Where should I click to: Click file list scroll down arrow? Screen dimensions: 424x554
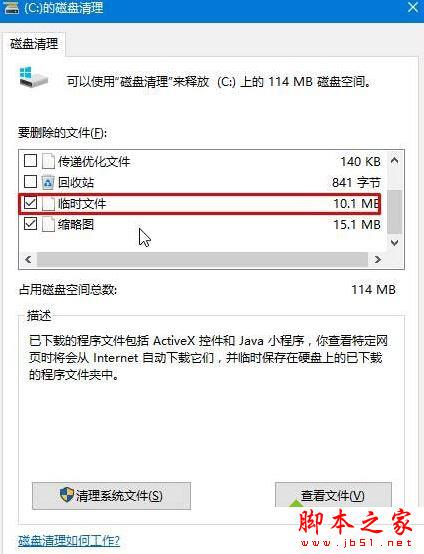point(395,243)
